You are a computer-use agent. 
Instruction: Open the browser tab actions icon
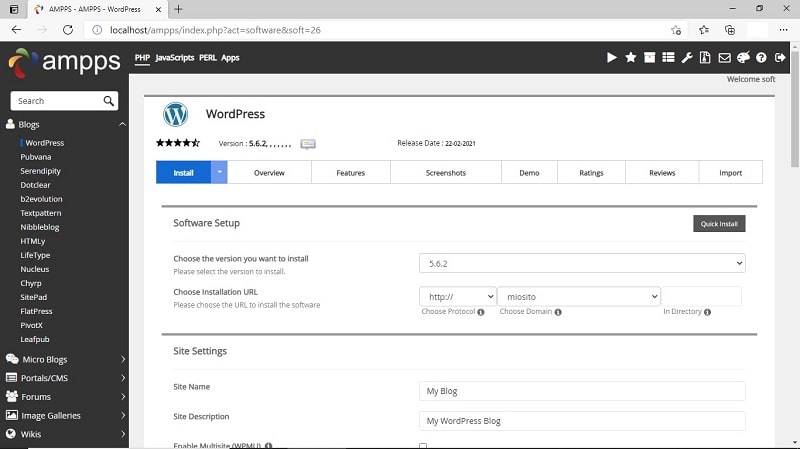(14, 9)
